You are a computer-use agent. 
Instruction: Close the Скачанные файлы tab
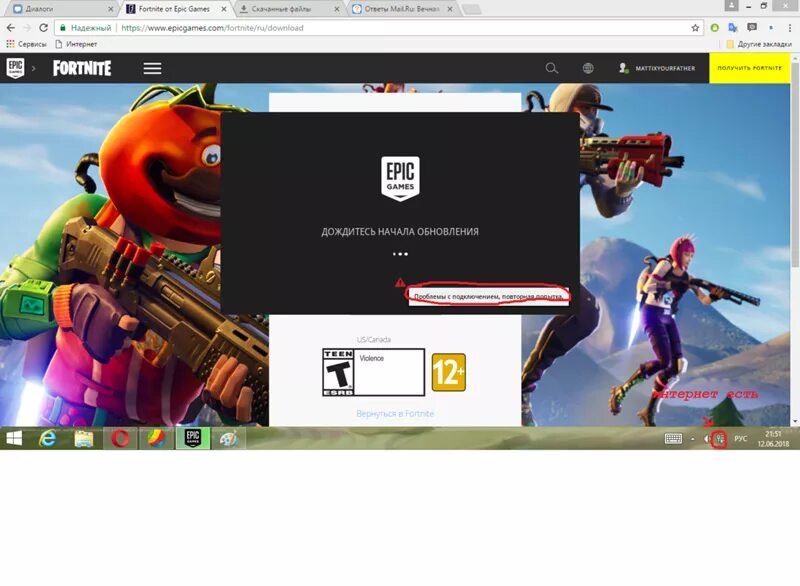pos(337,9)
